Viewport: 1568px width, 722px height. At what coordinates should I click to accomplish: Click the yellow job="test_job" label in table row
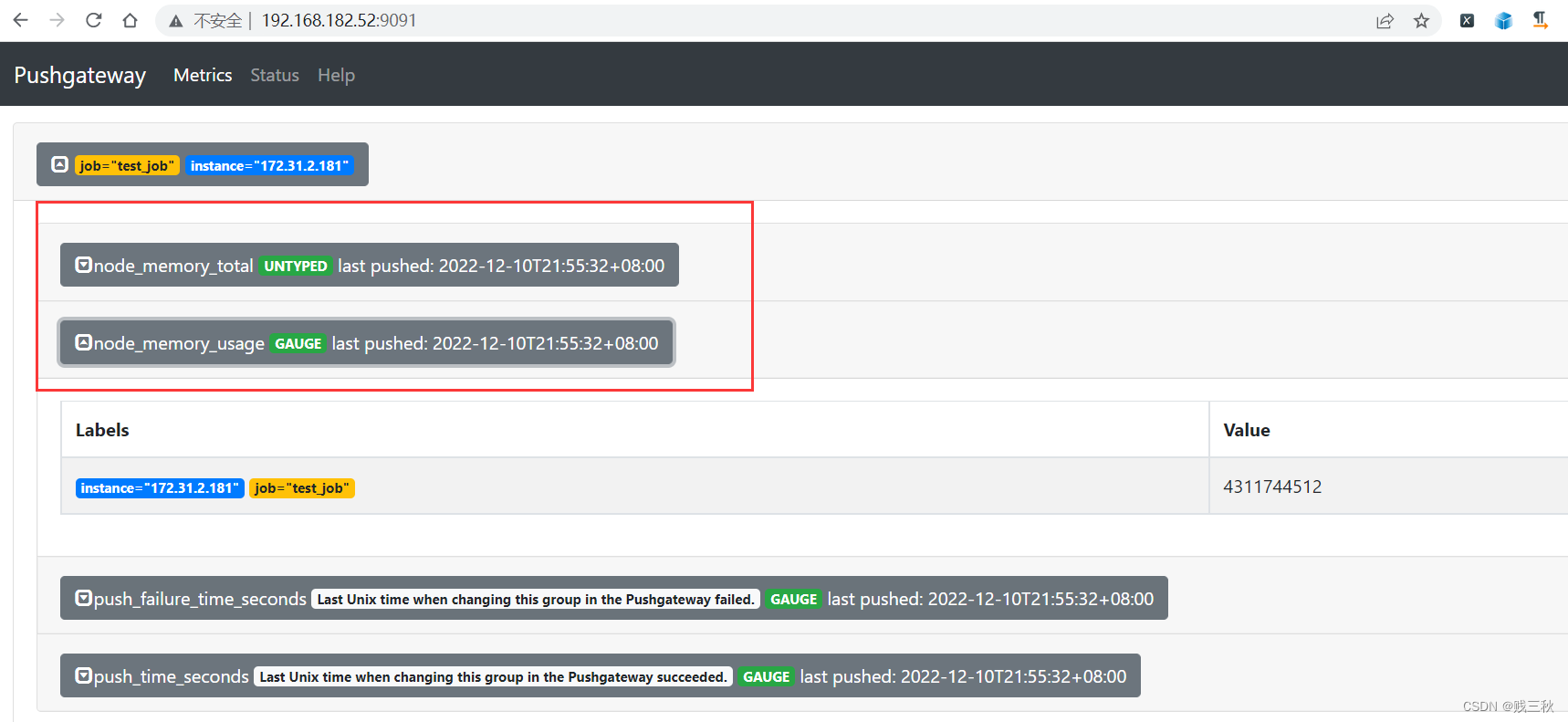[x=302, y=487]
